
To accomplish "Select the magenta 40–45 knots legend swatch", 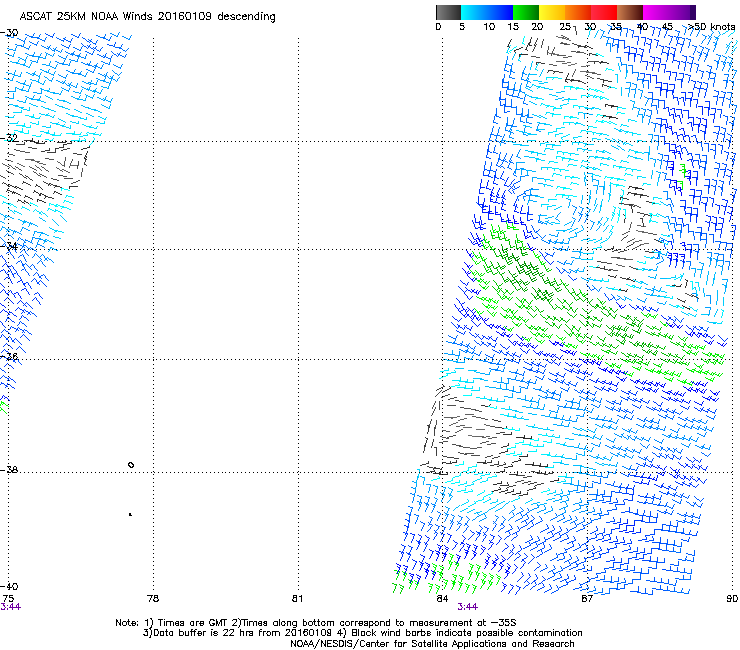I will [x=656, y=12].
